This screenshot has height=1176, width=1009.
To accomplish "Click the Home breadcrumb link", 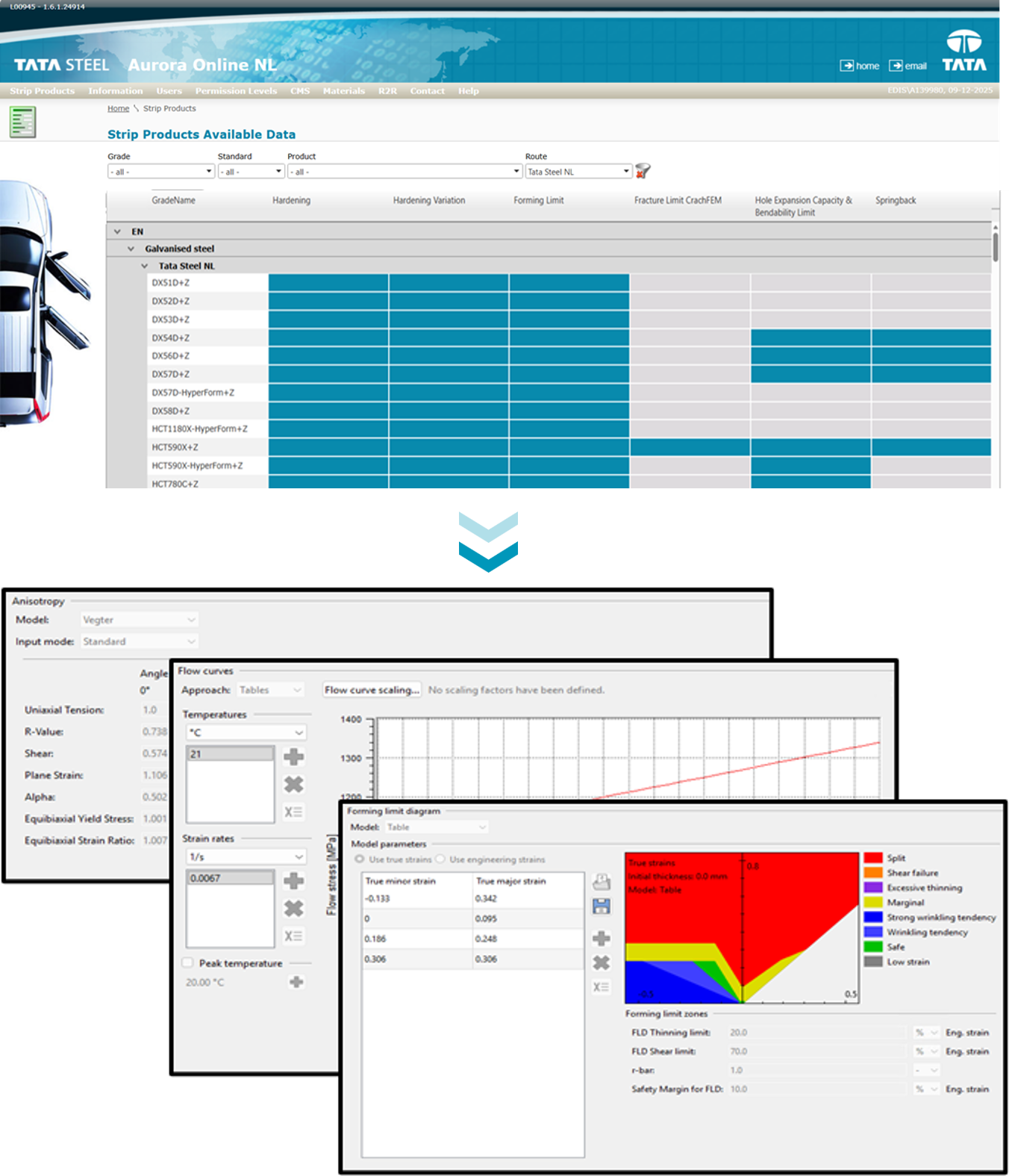I will pyautogui.click(x=118, y=108).
